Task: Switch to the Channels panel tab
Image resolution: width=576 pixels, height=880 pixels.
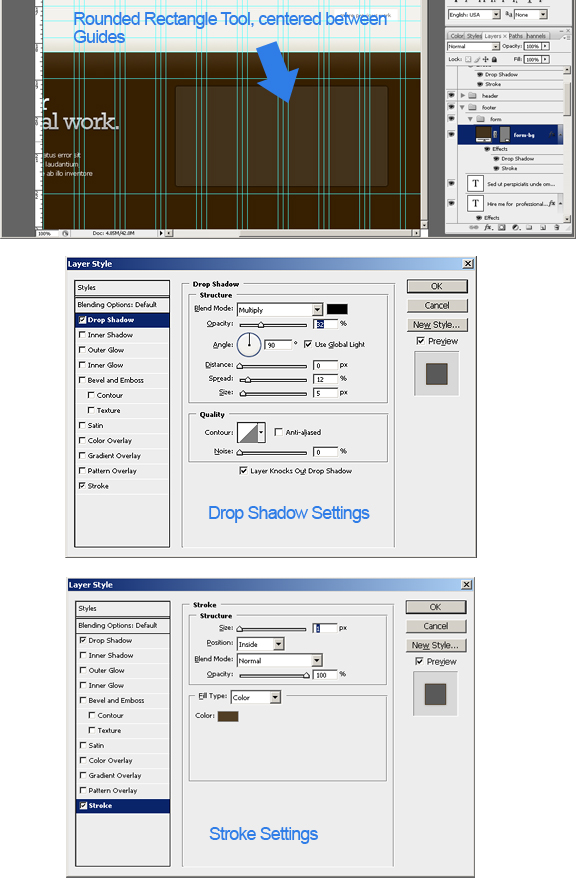Action: click(536, 36)
